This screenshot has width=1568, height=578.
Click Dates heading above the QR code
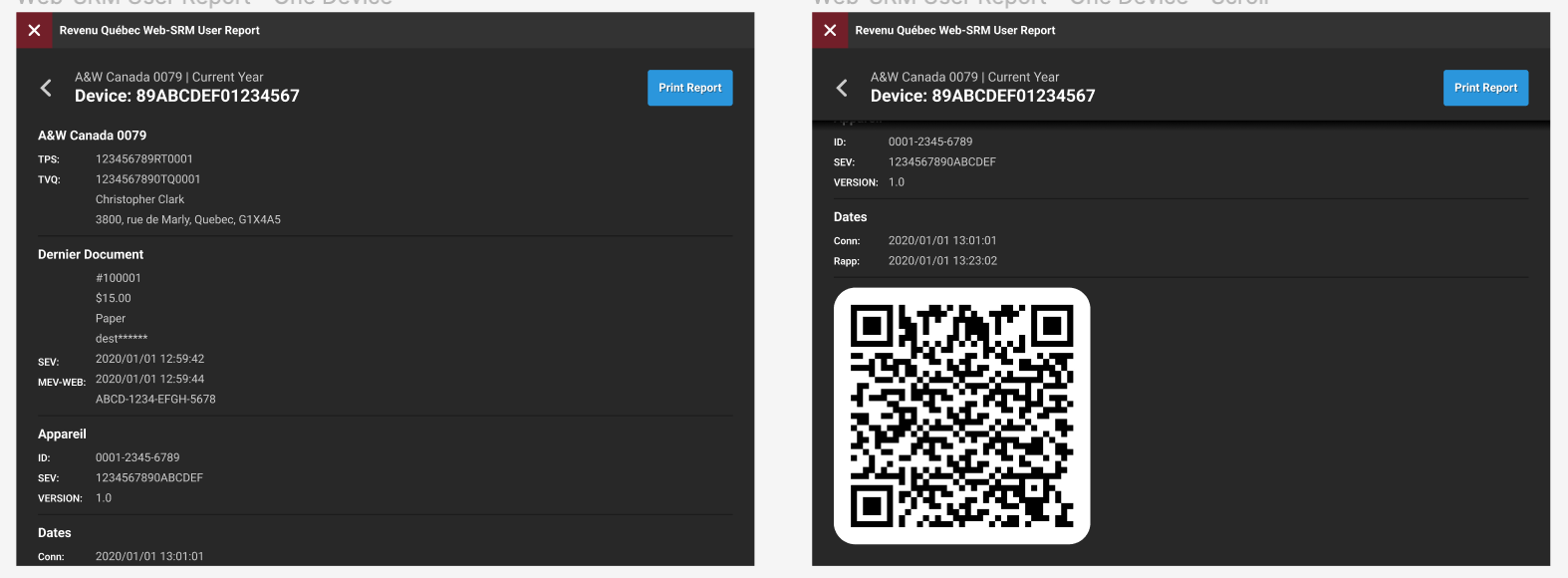click(x=850, y=217)
